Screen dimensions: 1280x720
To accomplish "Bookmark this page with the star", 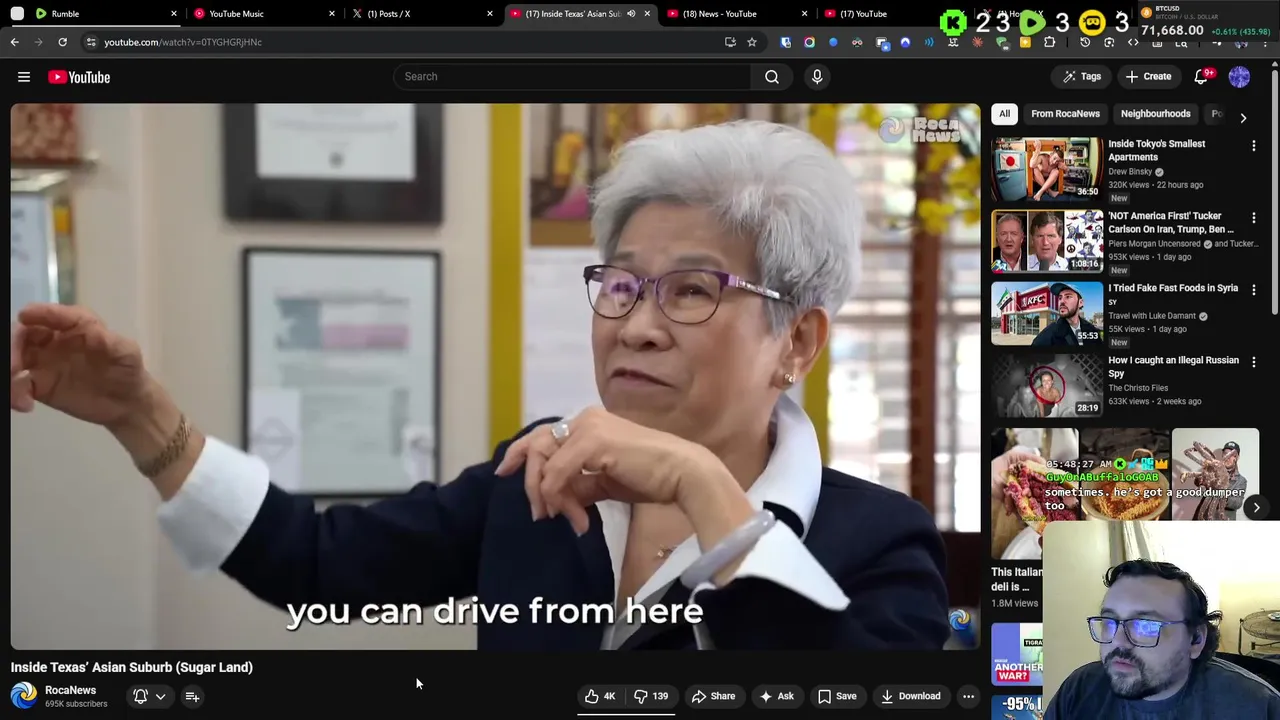I will [752, 42].
